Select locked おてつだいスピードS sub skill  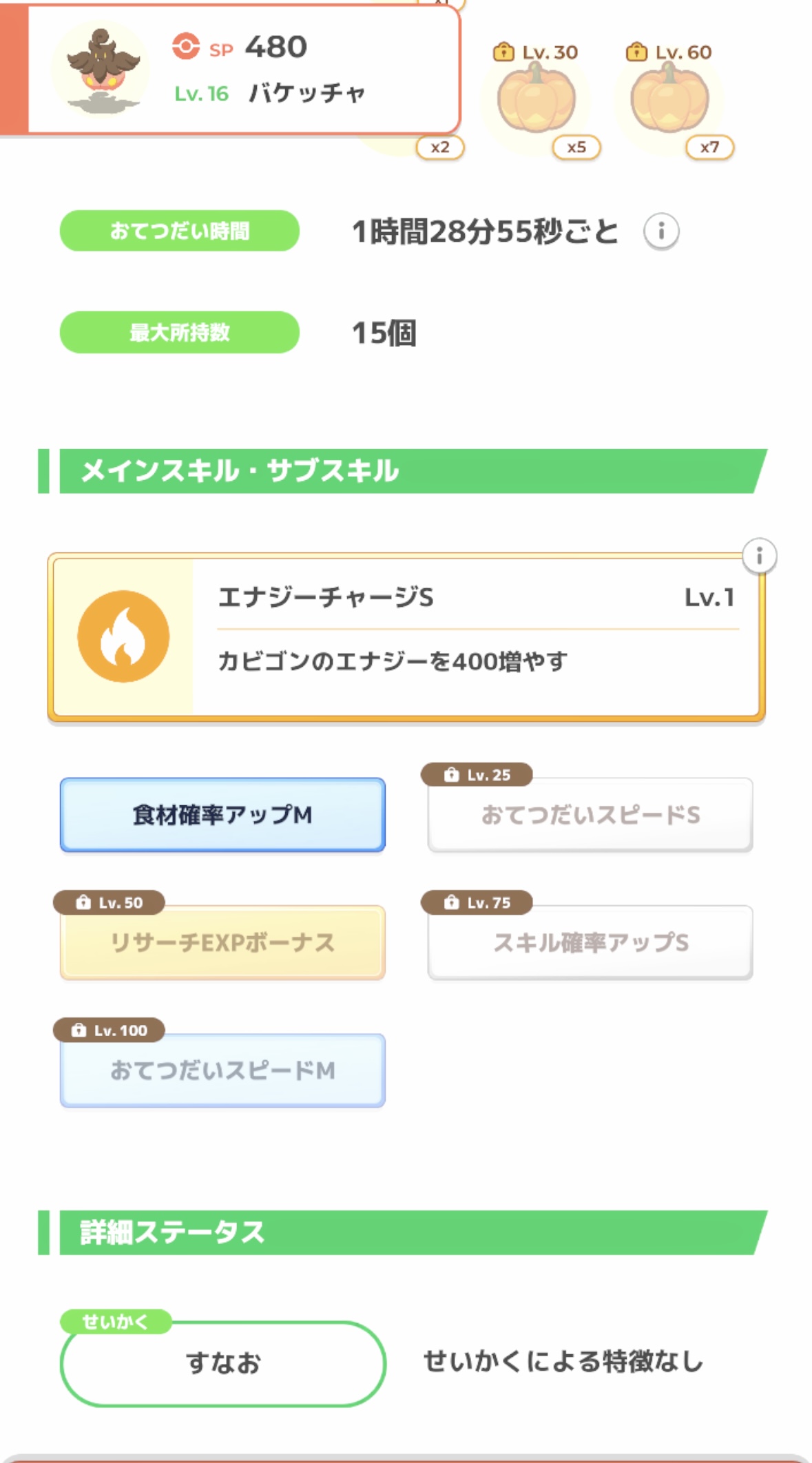[590, 815]
